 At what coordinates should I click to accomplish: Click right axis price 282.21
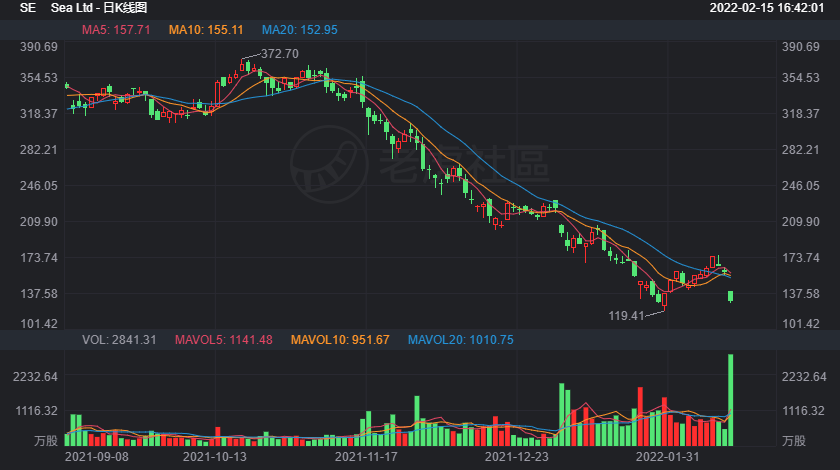(x=801, y=150)
